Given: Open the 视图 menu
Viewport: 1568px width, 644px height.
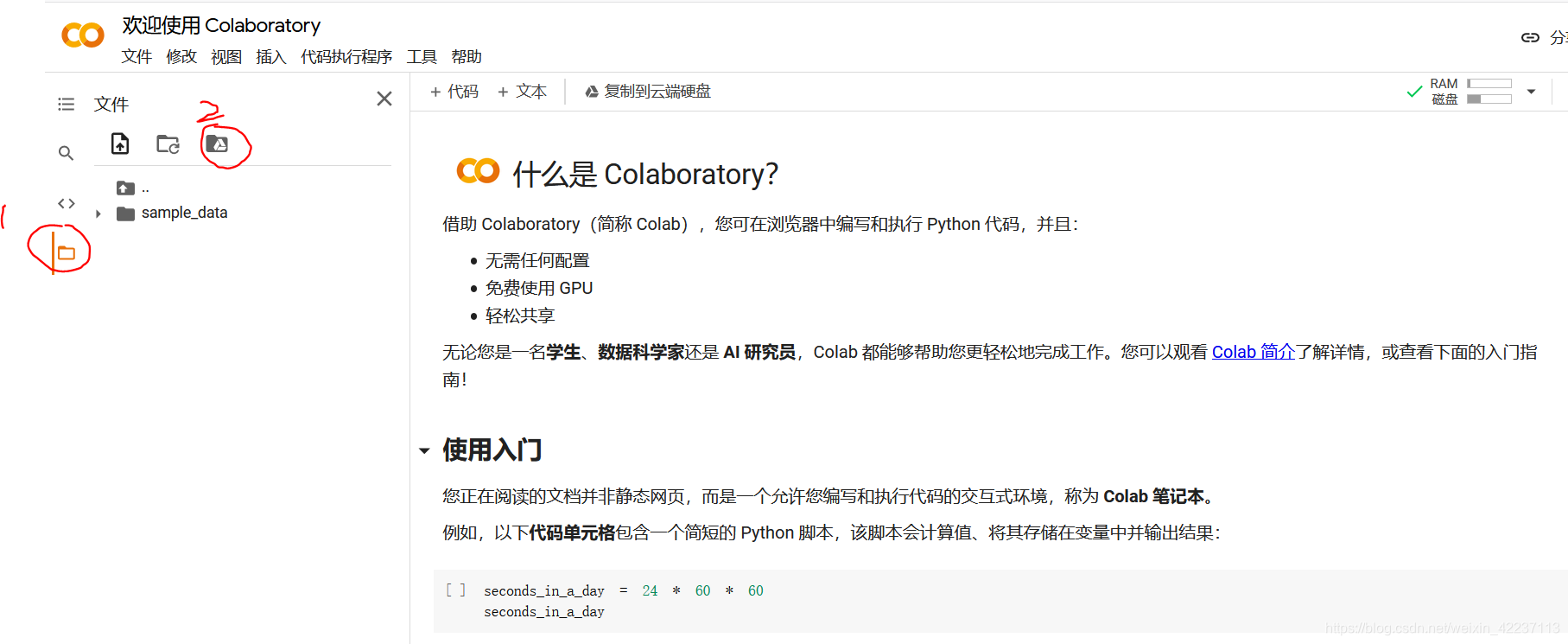Looking at the screenshot, I should 226,56.
